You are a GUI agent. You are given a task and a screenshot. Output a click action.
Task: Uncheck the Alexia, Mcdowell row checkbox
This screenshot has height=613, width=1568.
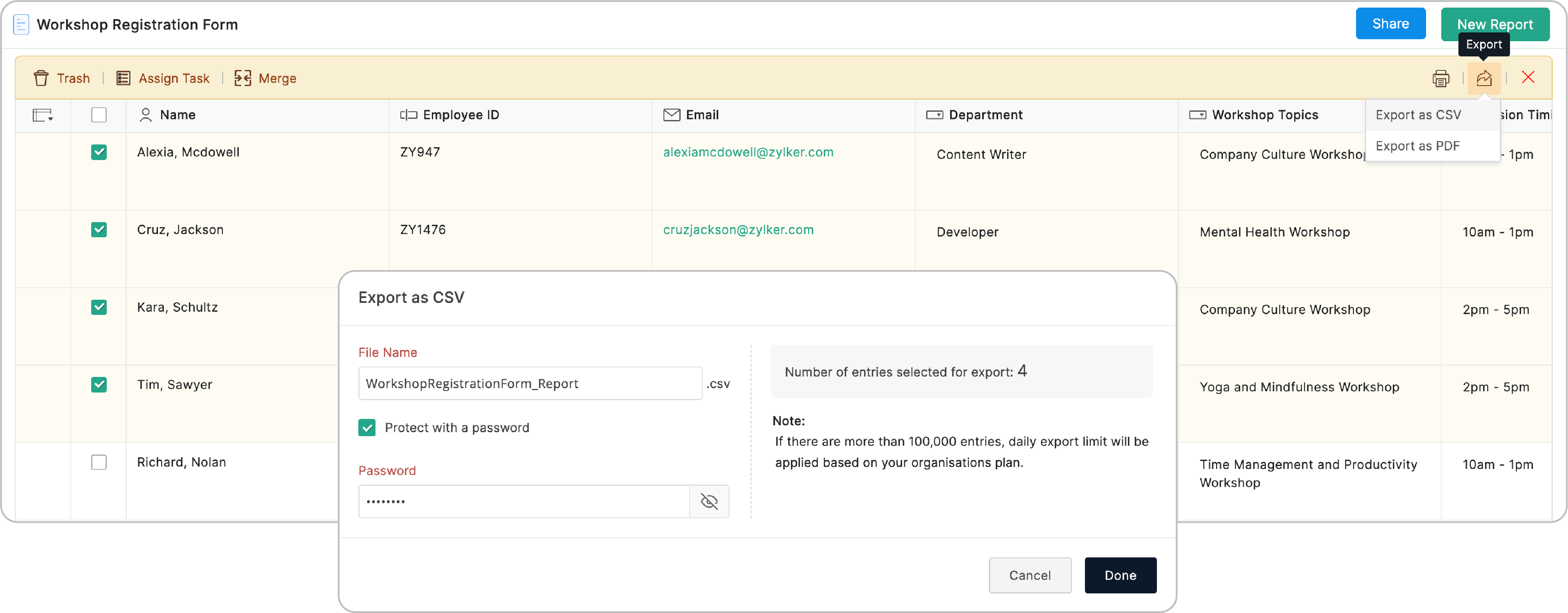point(99,152)
